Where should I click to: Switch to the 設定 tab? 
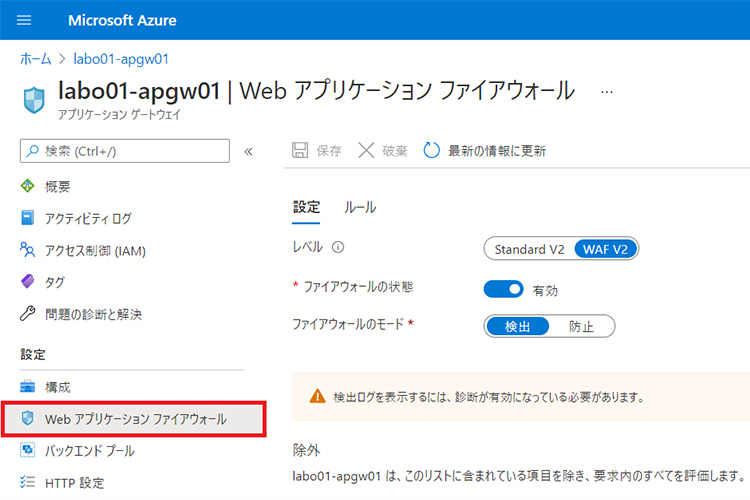(306, 208)
